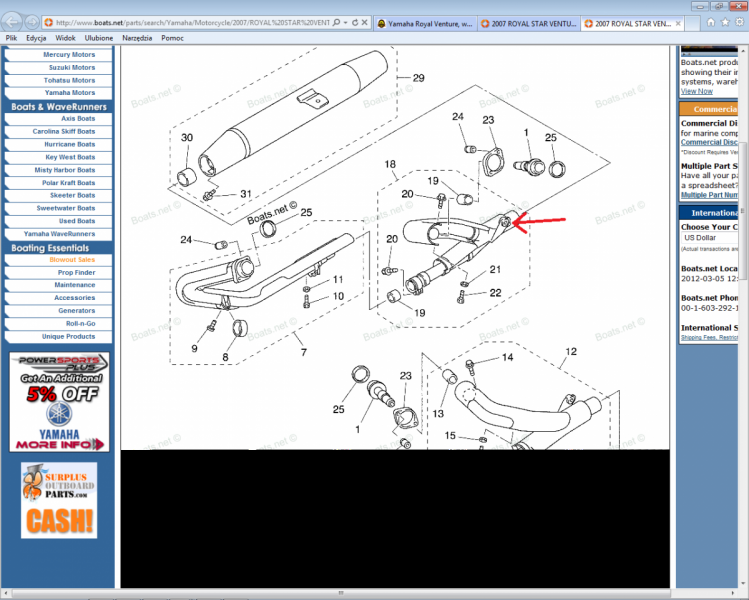
Task: Click the browser Back arrow button
Action: point(13,21)
